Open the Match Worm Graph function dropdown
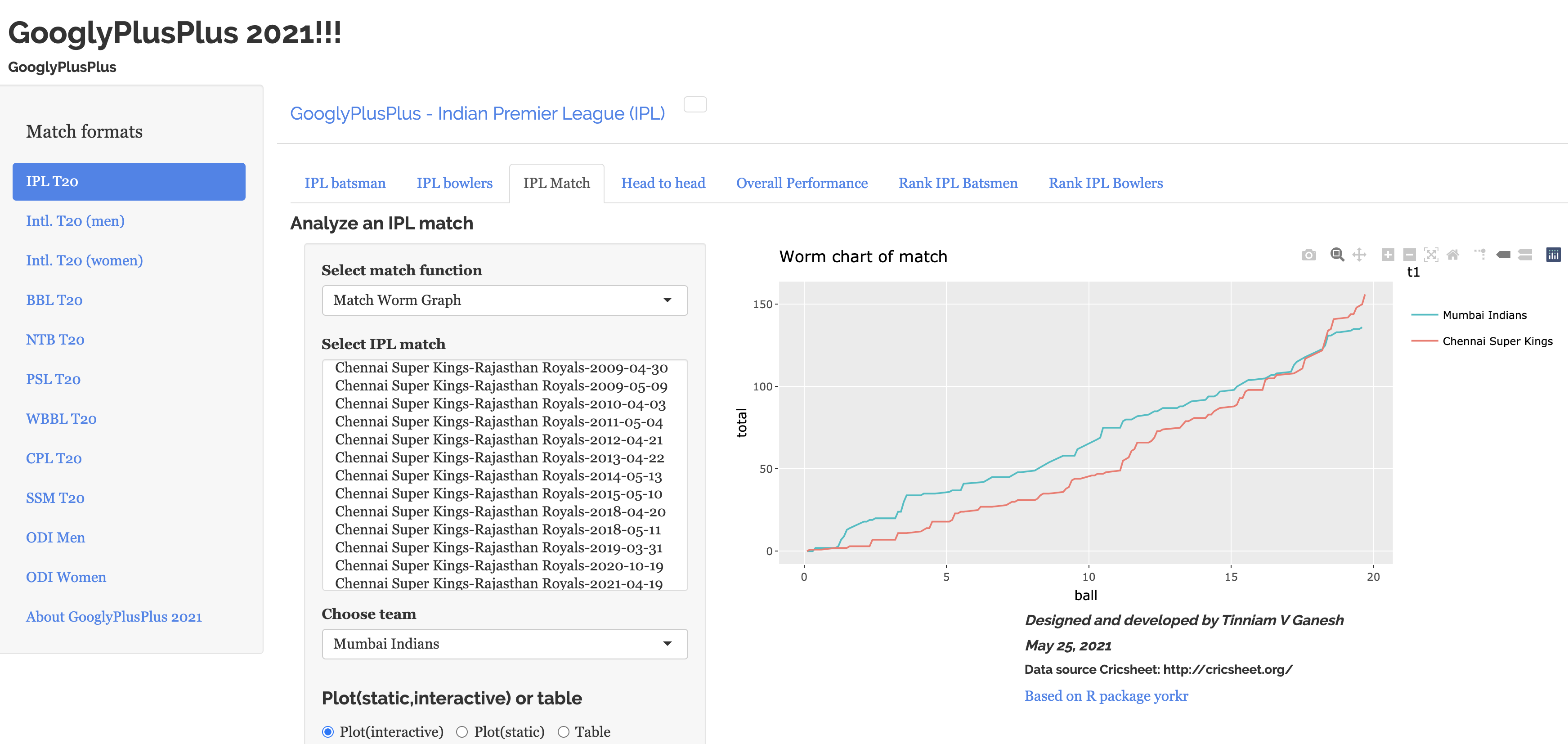The width and height of the screenshot is (1568, 744). point(504,300)
